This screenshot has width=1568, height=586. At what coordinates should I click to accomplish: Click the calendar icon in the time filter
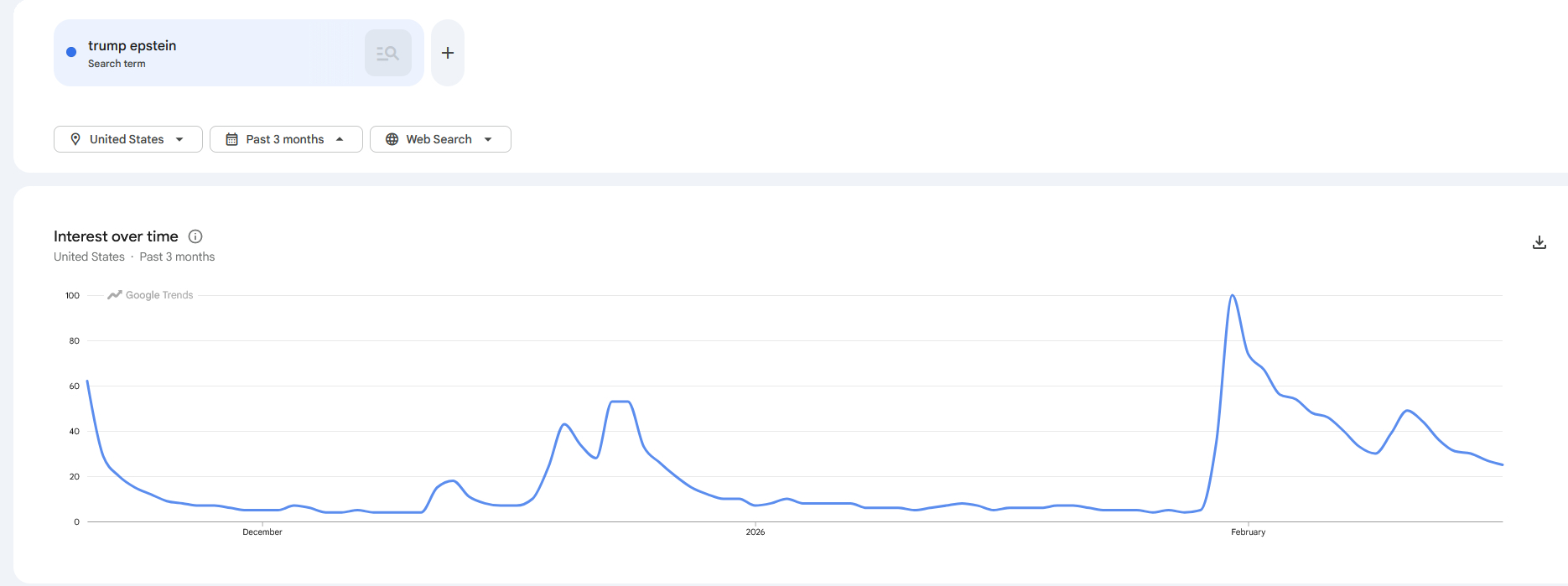232,139
